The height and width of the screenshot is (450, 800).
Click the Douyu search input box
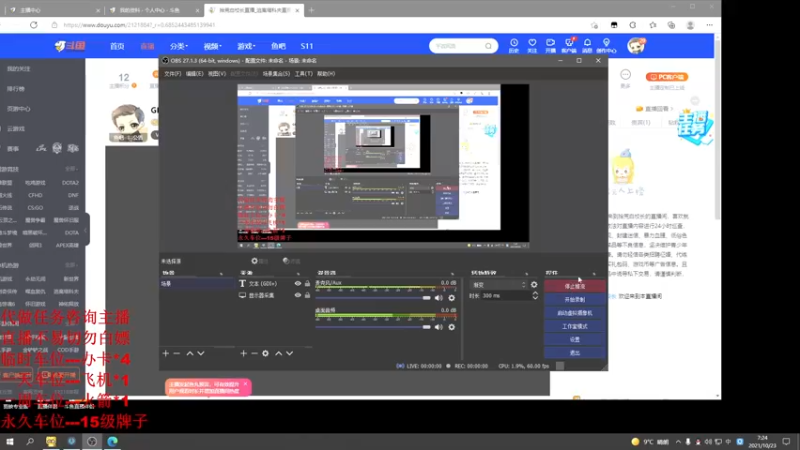click(457, 46)
